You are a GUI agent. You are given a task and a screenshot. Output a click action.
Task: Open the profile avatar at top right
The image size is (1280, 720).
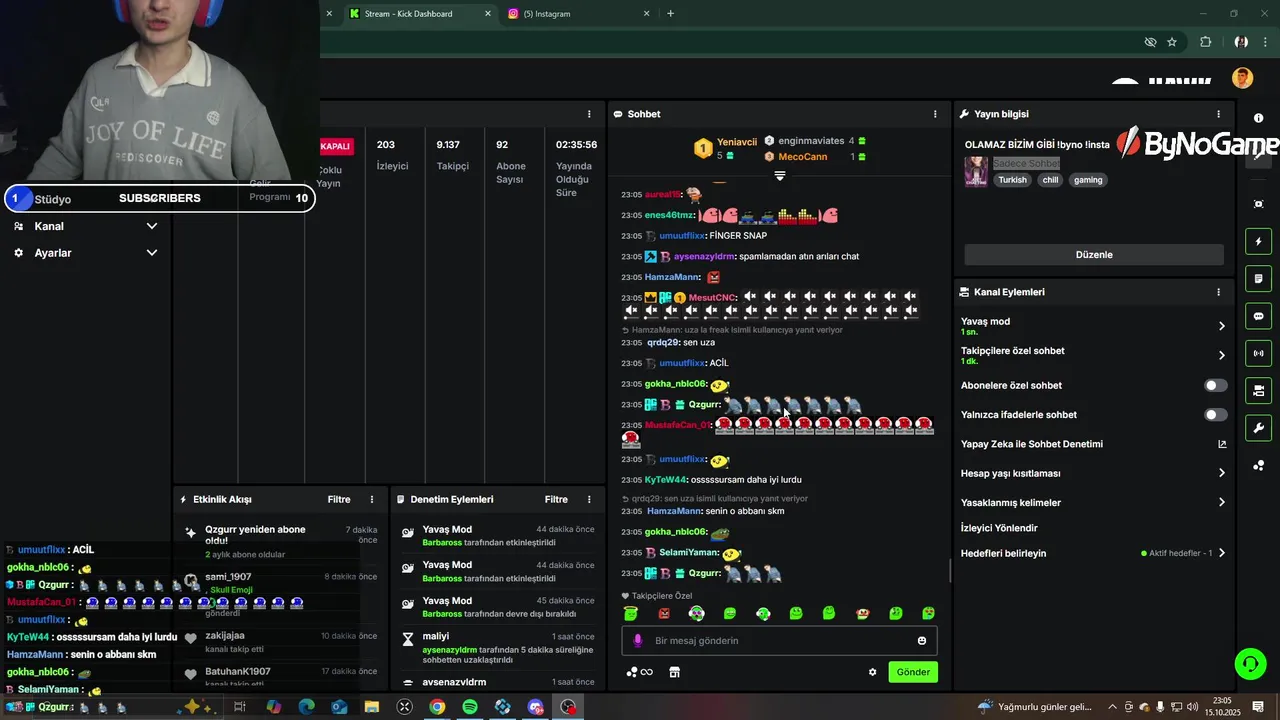[1242, 78]
